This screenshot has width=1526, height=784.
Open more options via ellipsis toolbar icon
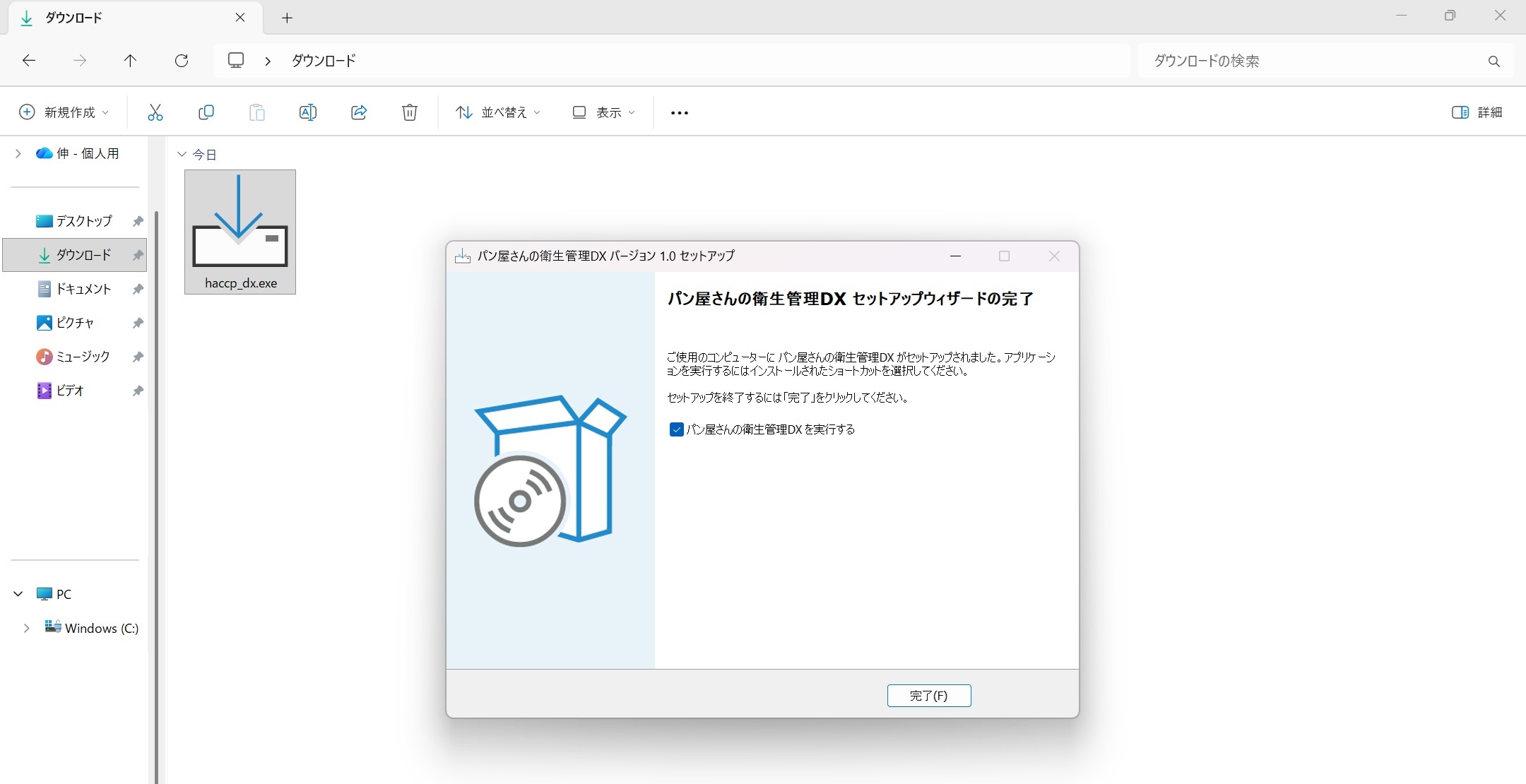coord(678,112)
